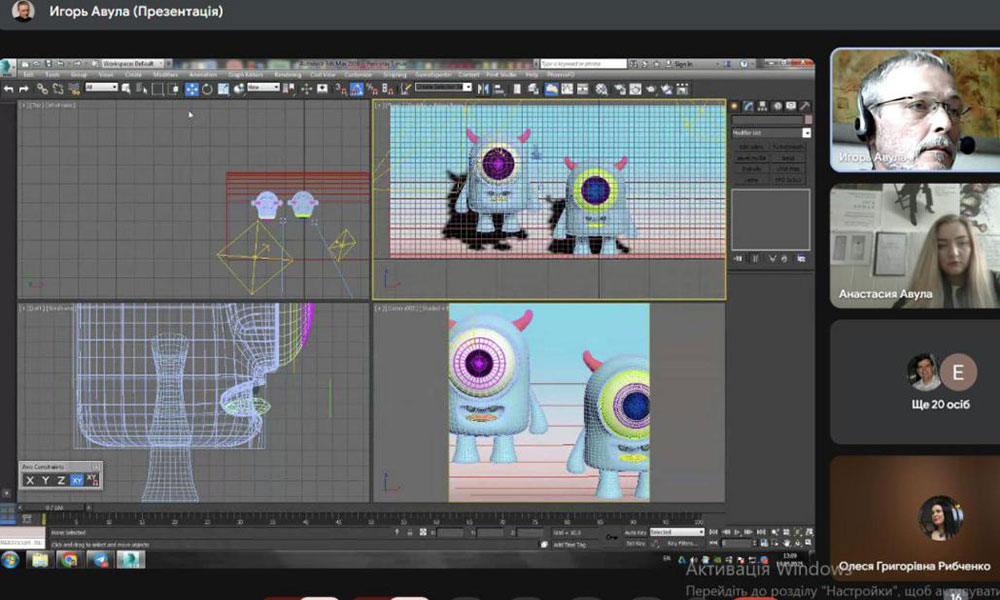Toggle Show End Result in modifier stack
The width and height of the screenshot is (1000, 600).
[755, 258]
